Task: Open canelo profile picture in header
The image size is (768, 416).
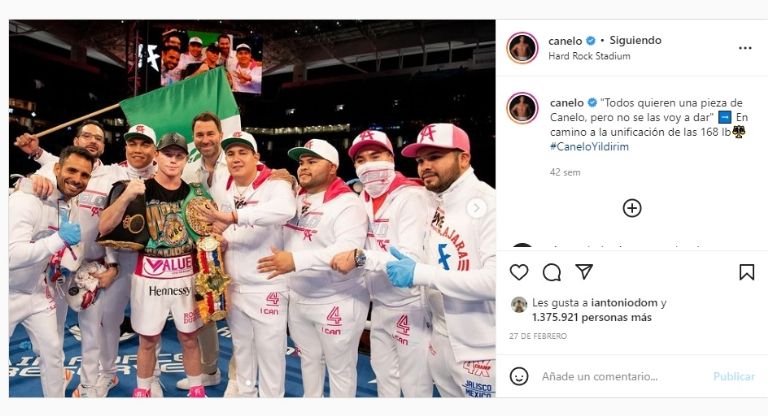Action: (523, 48)
